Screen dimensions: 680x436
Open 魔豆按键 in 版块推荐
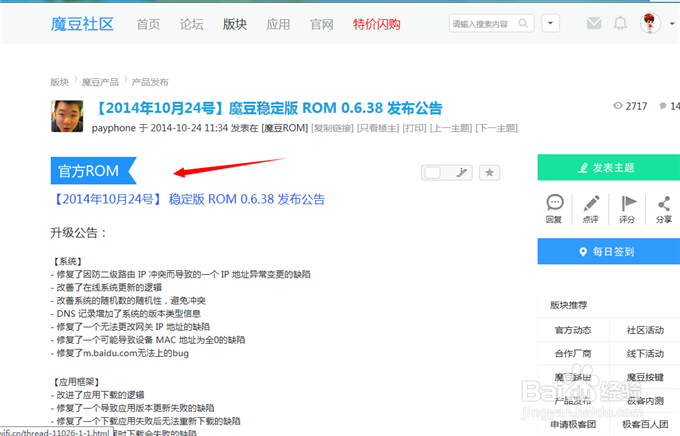pyautogui.click(x=645, y=377)
